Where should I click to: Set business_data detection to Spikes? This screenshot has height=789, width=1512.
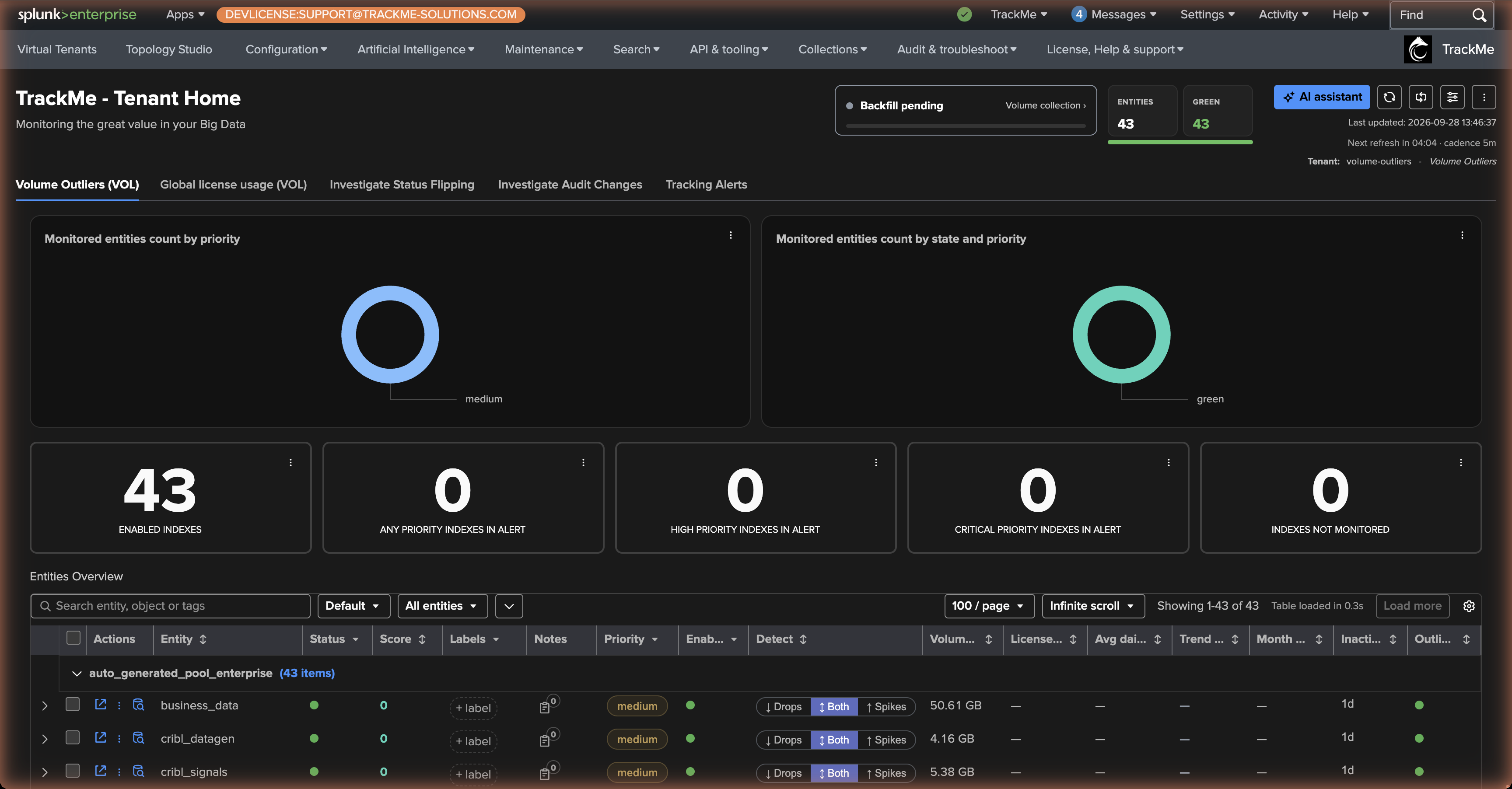click(x=886, y=708)
